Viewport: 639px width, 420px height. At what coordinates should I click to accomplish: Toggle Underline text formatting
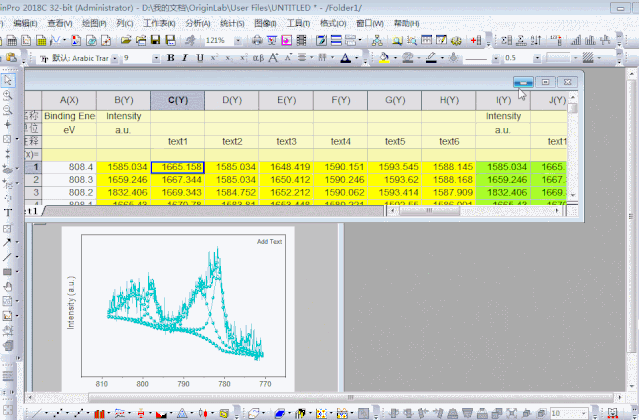click(x=199, y=58)
